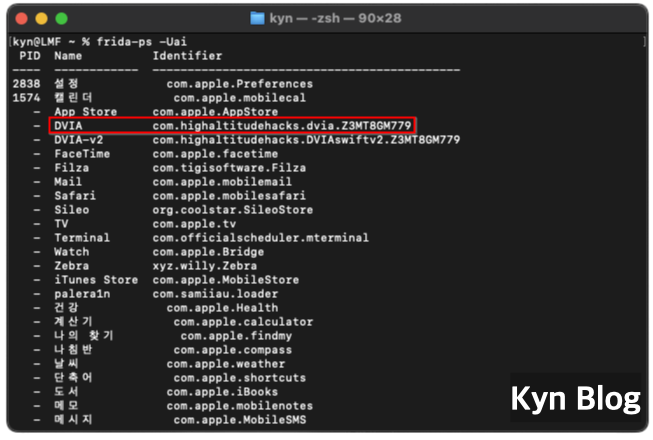653x440 pixels.
Task: Click identifier com.apple.mobilecal
Action: [239, 98]
